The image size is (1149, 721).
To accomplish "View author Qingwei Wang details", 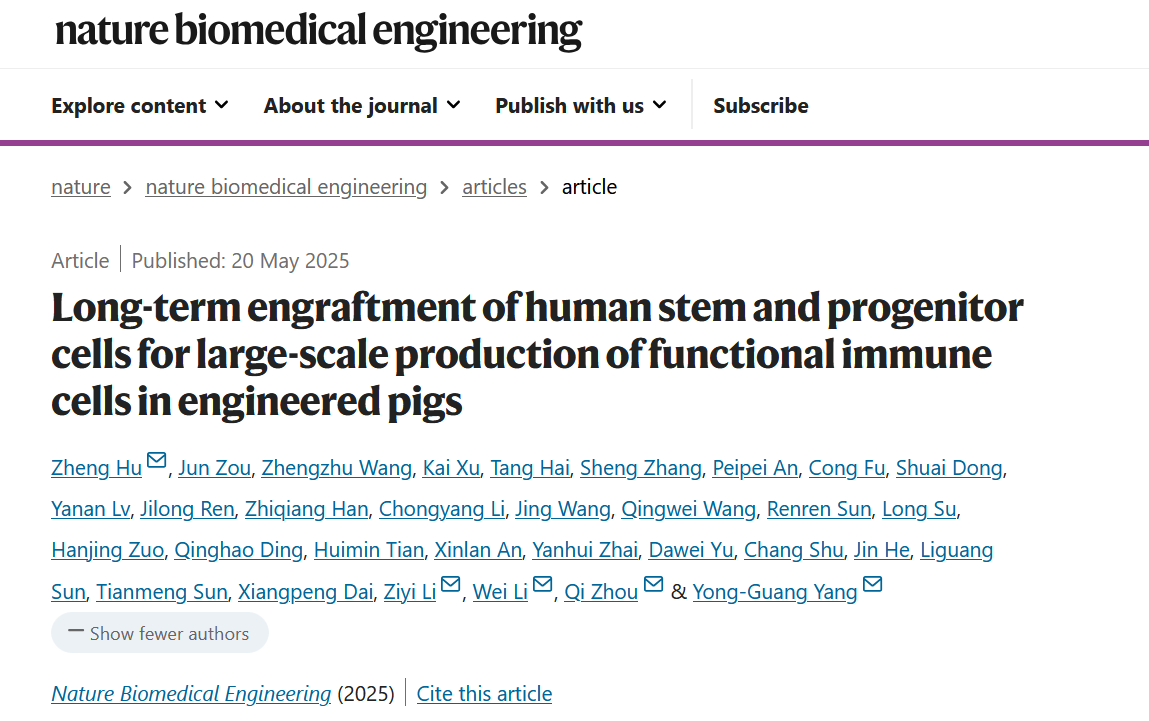I will [688, 509].
